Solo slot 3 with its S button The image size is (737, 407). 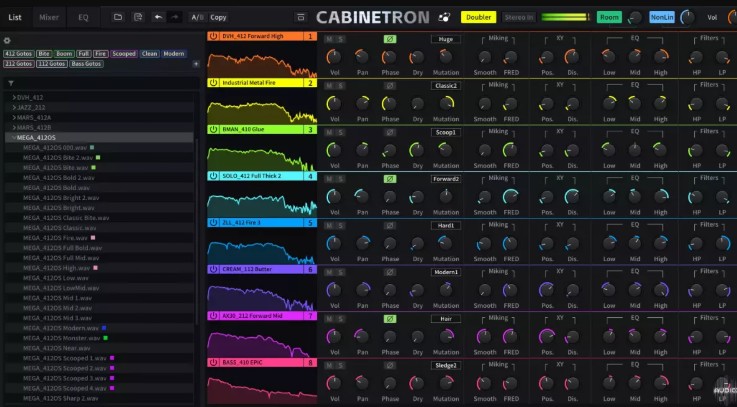[x=340, y=133]
